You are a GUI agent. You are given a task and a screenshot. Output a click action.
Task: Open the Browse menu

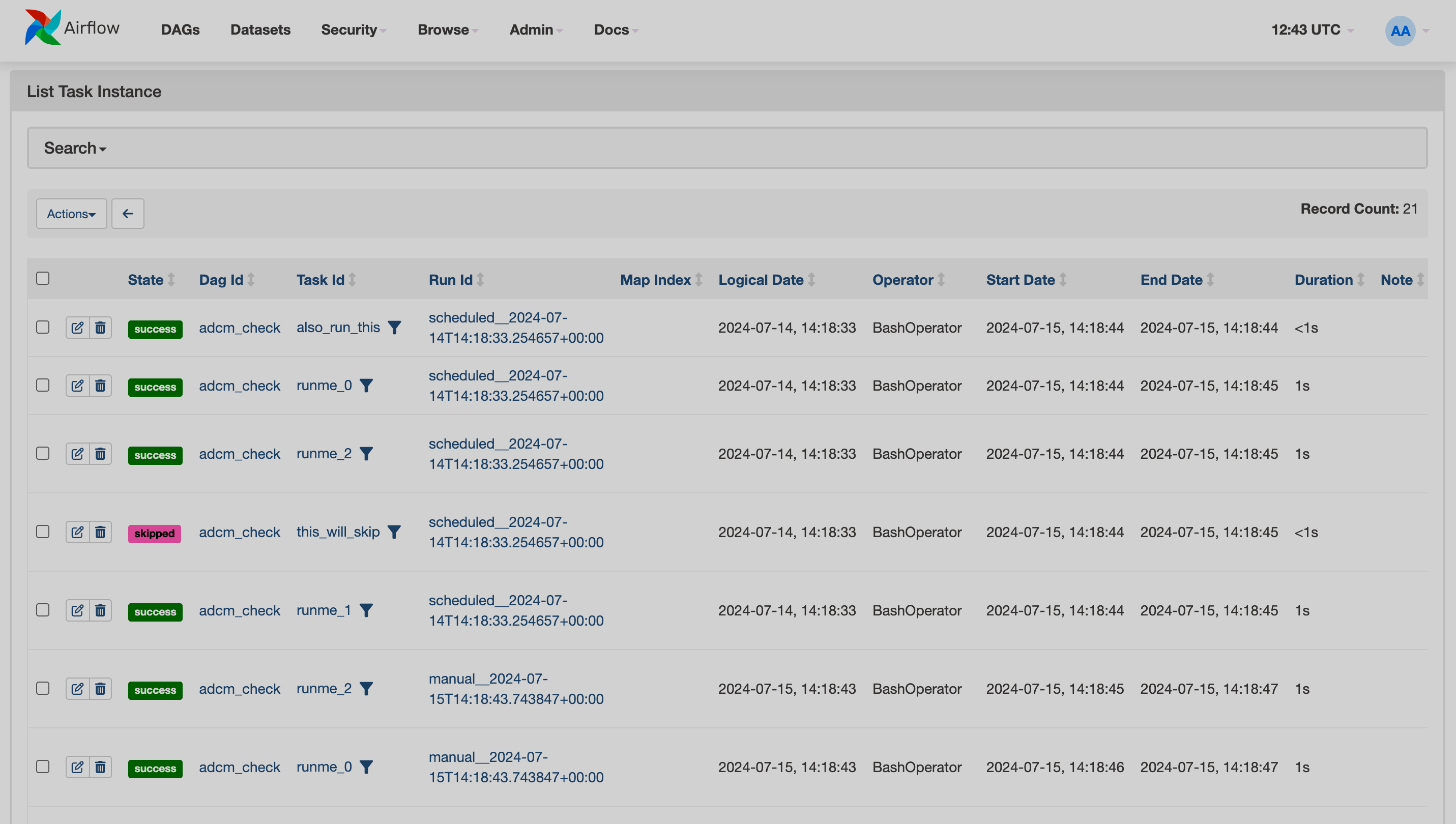click(447, 30)
